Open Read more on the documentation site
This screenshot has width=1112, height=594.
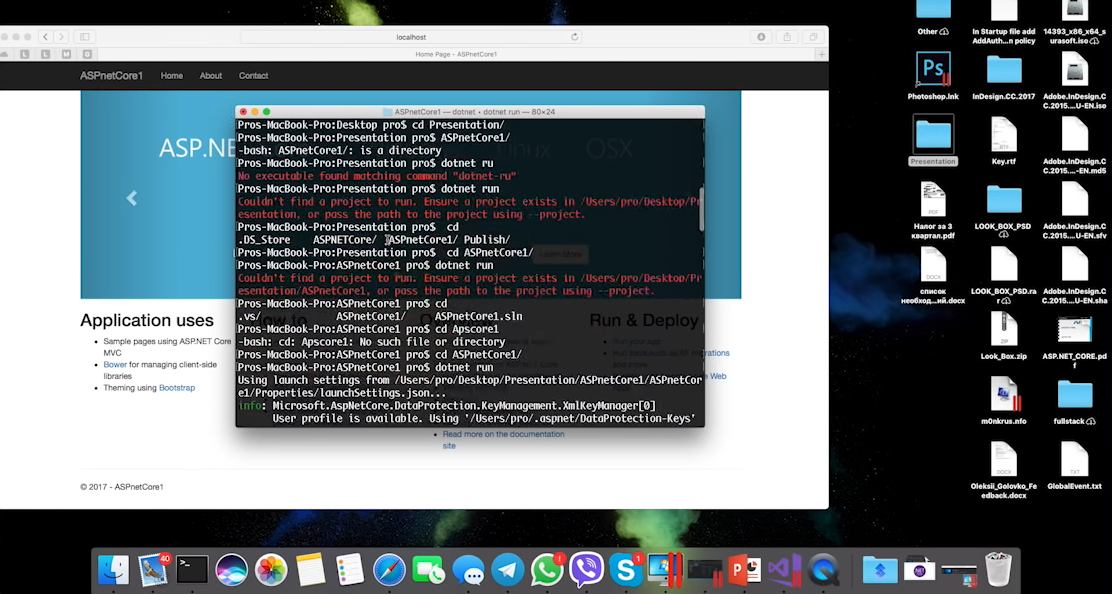point(504,439)
